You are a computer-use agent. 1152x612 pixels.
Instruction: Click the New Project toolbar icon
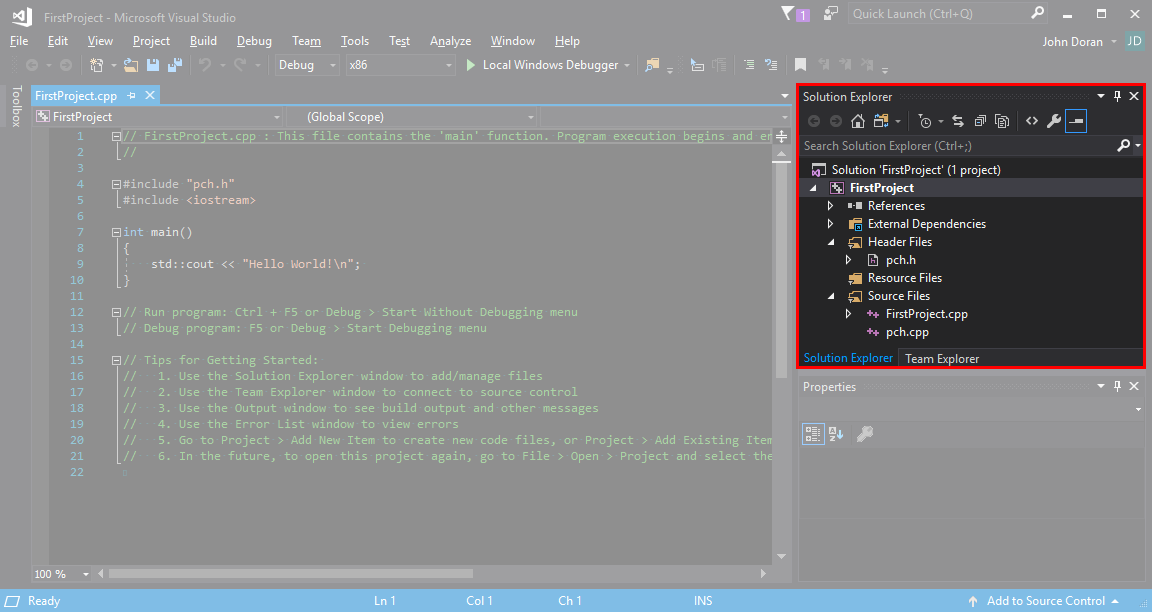pyautogui.click(x=96, y=65)
